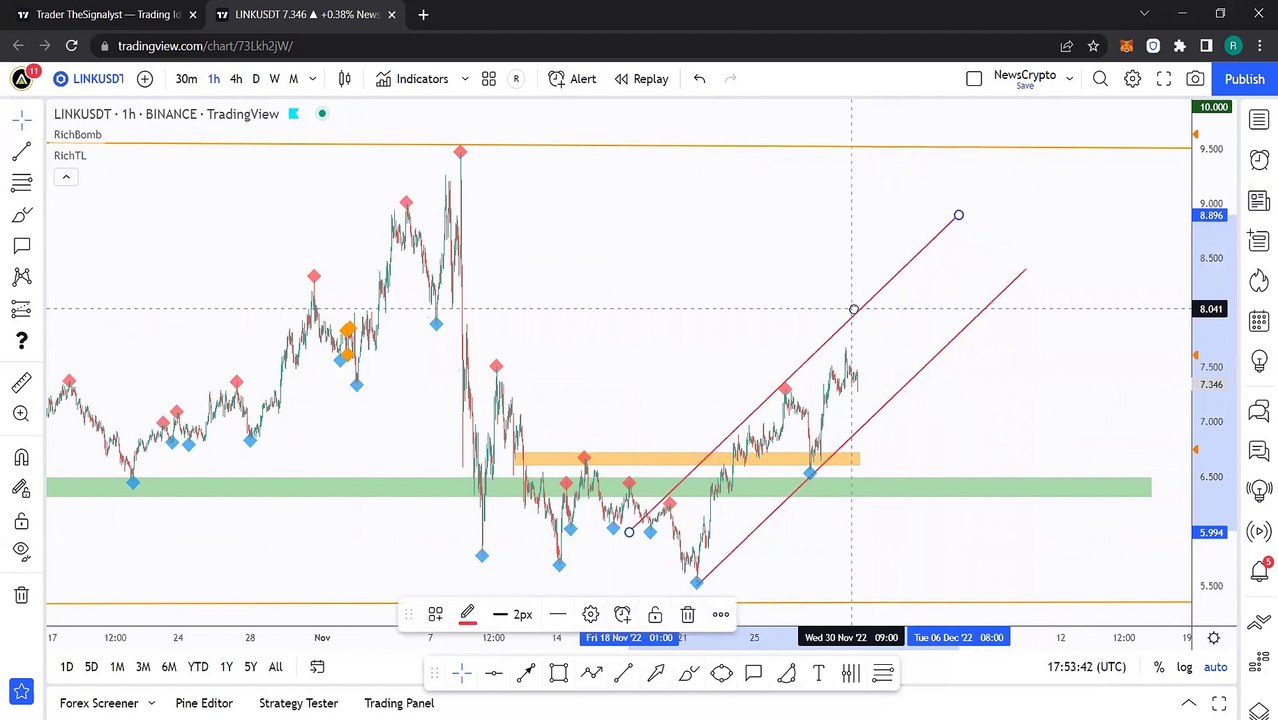Click the zoom in magnifier tool

21,414
